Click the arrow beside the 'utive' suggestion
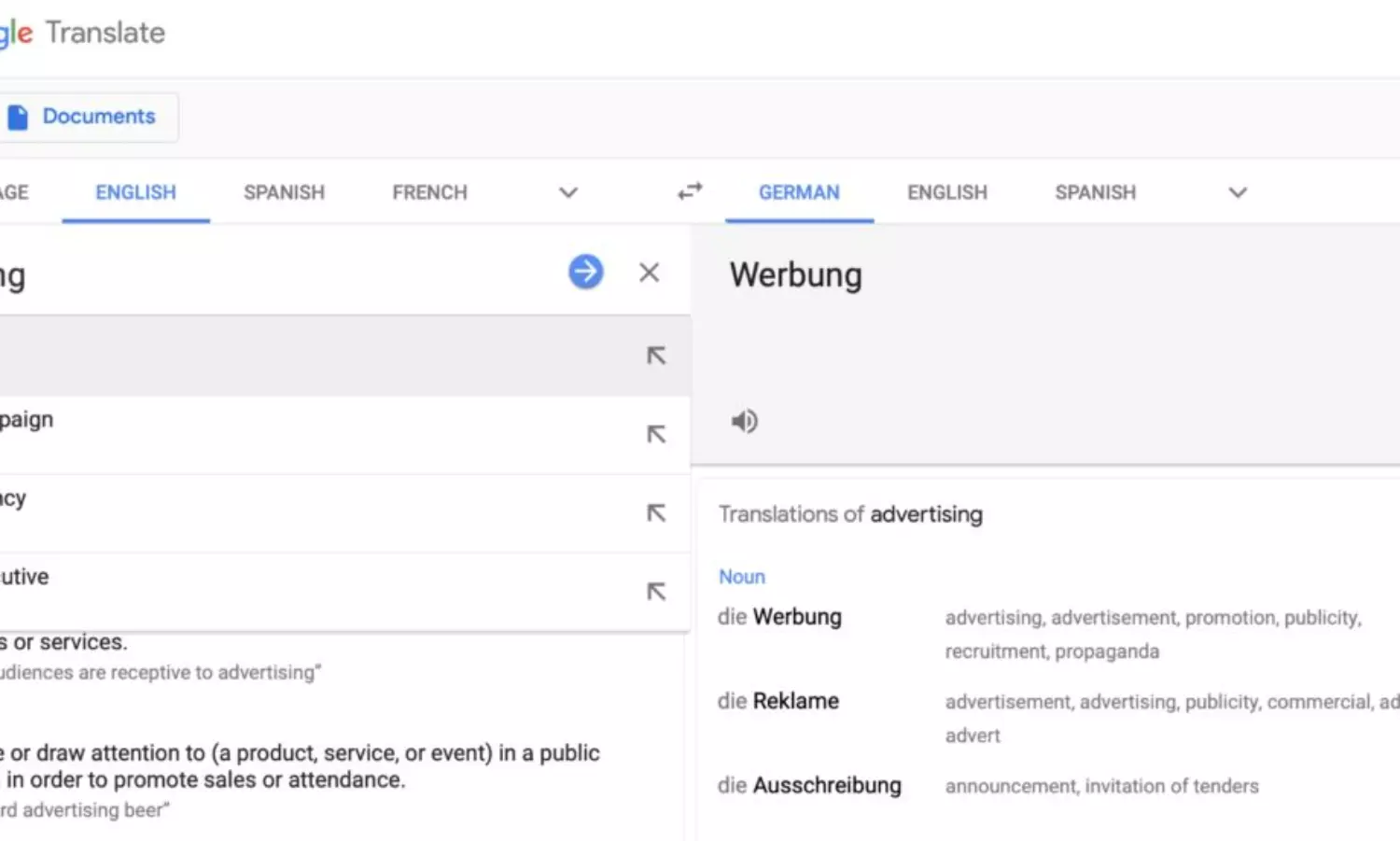Viewport: 1400px width, 841px height. [x=656, y=591]
